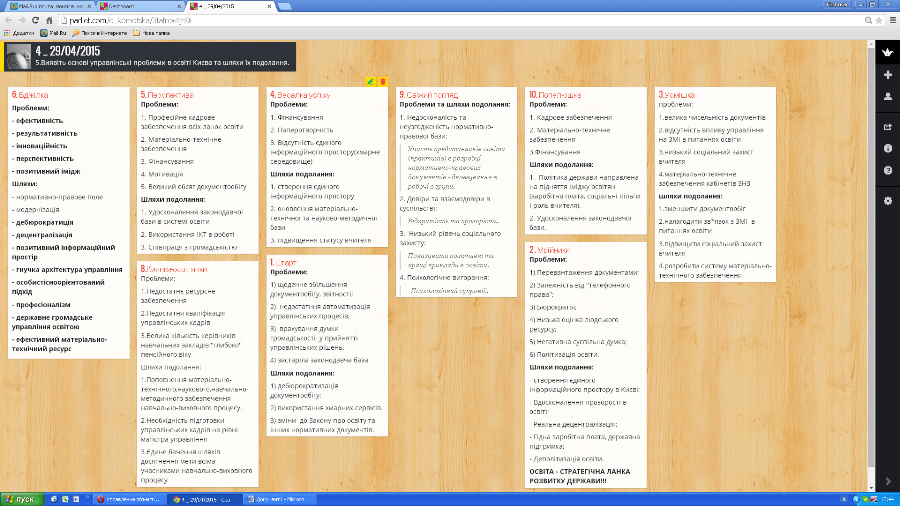Open the Mail.Ru bookmark in bookmarks bar
The height and width of the screenshot is (506, 900).
coord(50,32)
